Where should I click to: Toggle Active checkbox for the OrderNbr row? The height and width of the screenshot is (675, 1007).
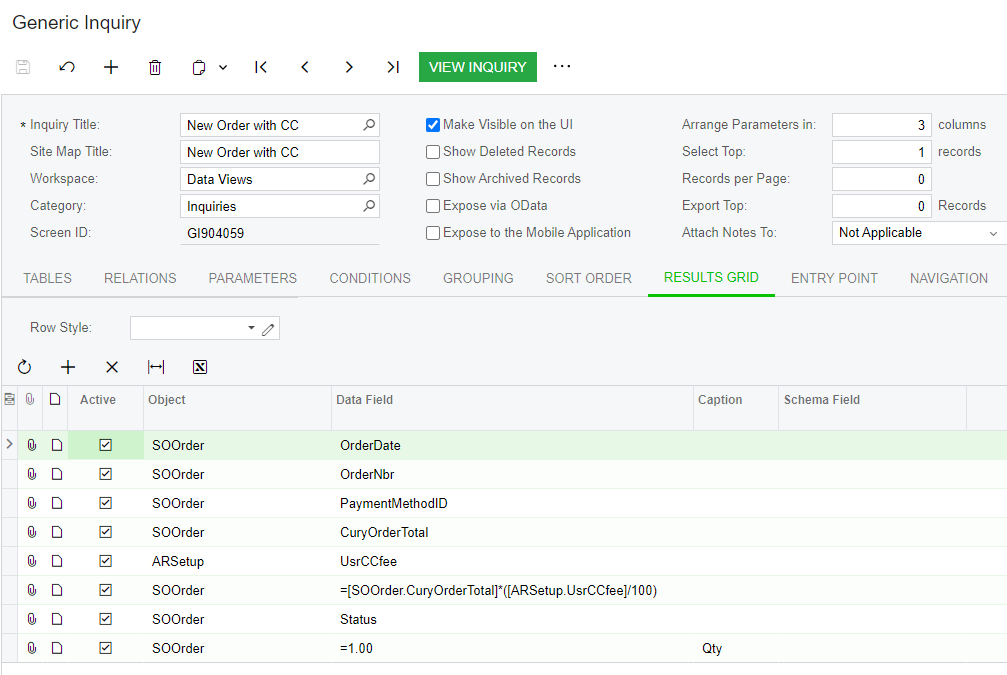105,474
